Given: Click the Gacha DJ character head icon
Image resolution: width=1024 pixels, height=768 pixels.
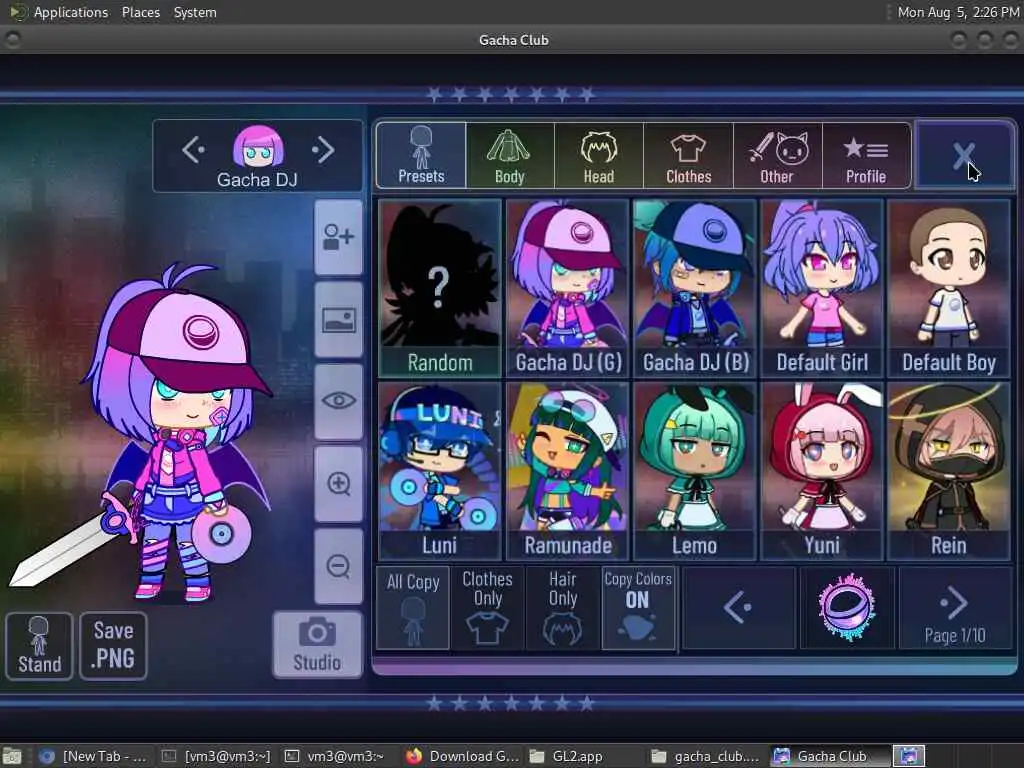Looking at the screenshot, I should (259, 146).
